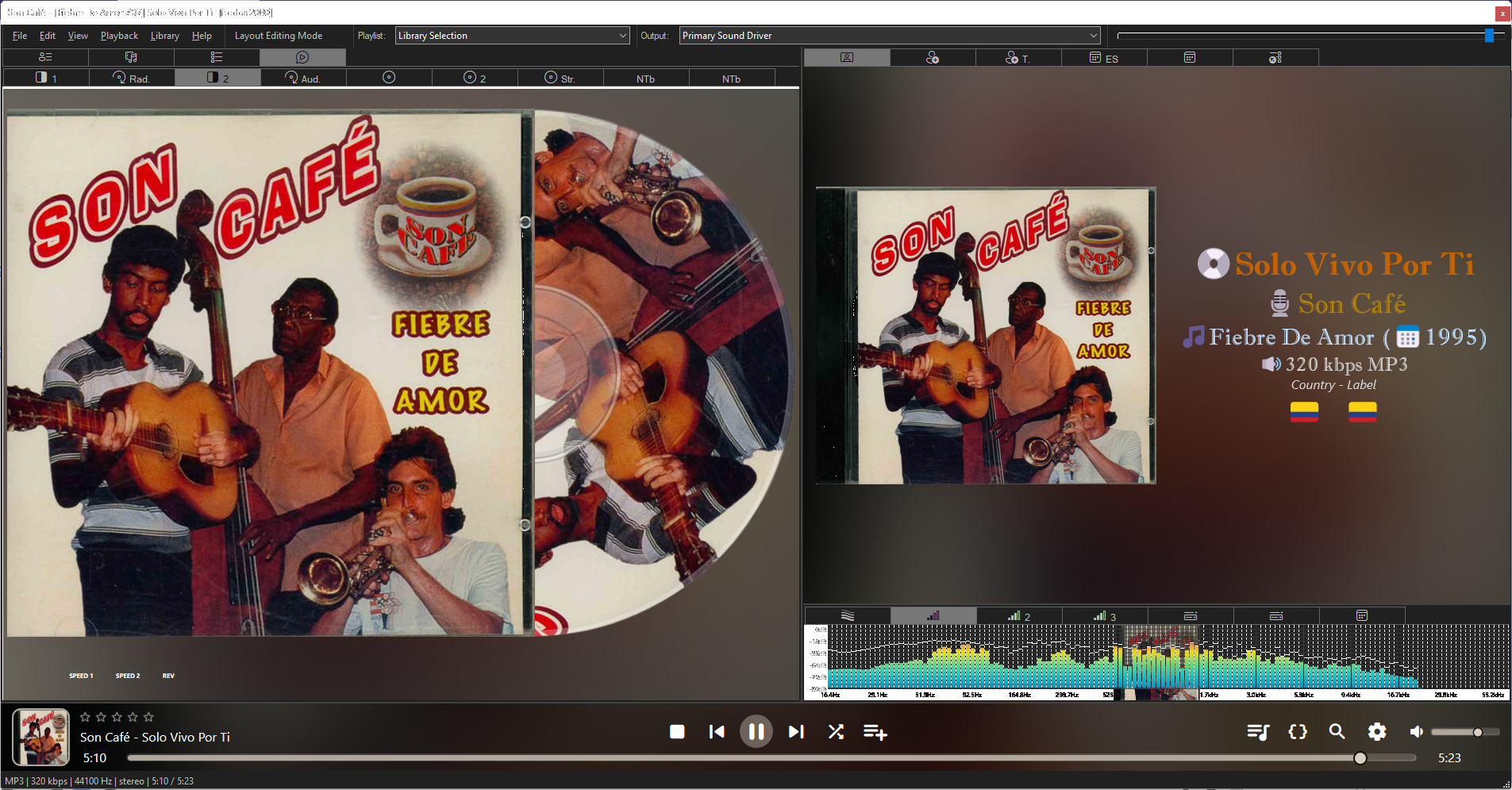The width and height of the screenshot is (1512, 790).
Task: Select the first card icon visualizer tab
Action: [1191, 616]
